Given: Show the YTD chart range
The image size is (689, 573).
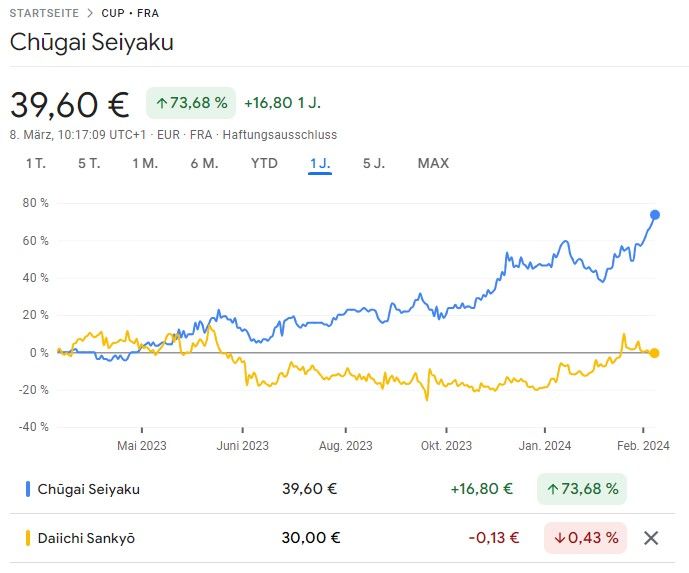Looking at the screenshot, I should pos(264,163).
